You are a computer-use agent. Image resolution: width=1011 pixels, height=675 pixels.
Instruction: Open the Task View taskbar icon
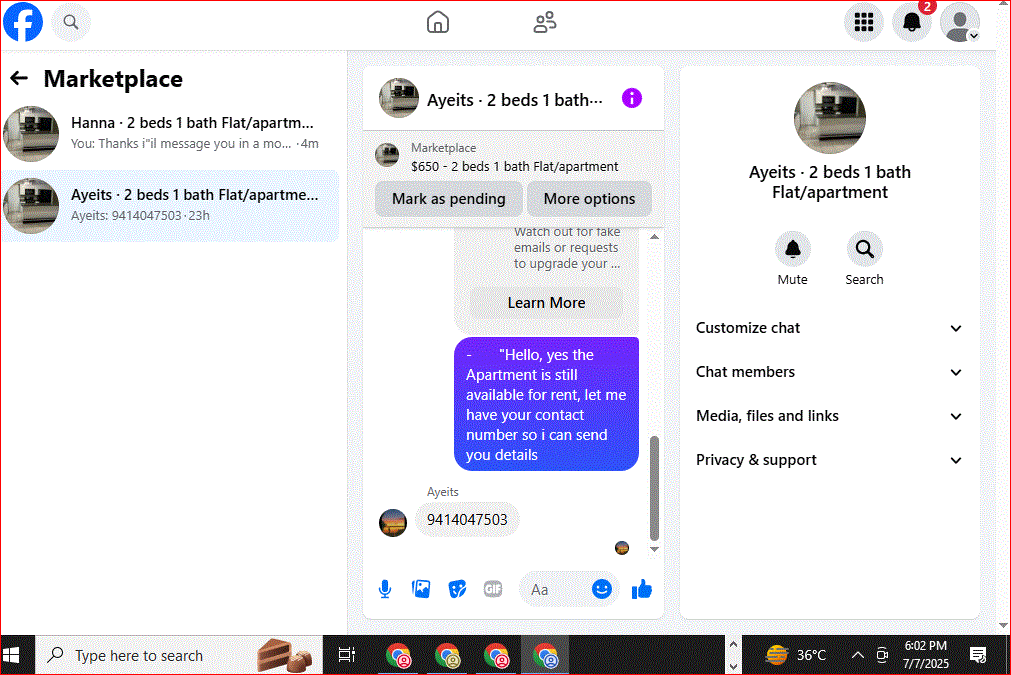pos(347,656)
